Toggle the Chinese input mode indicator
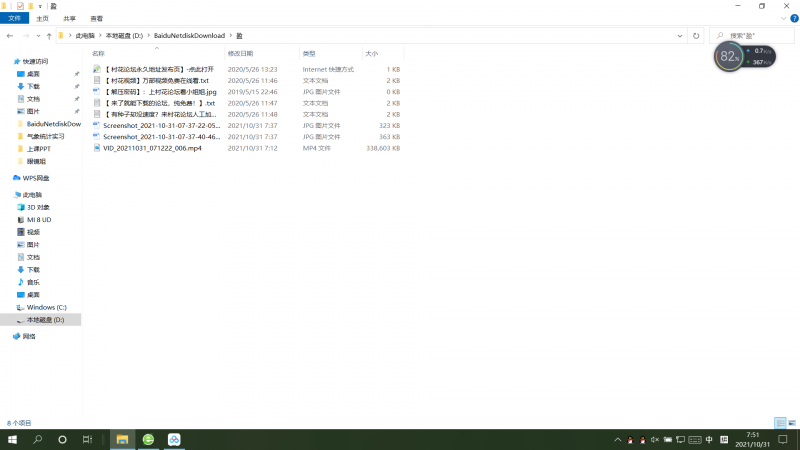800x450 pixels. click(x=709, y=439)
